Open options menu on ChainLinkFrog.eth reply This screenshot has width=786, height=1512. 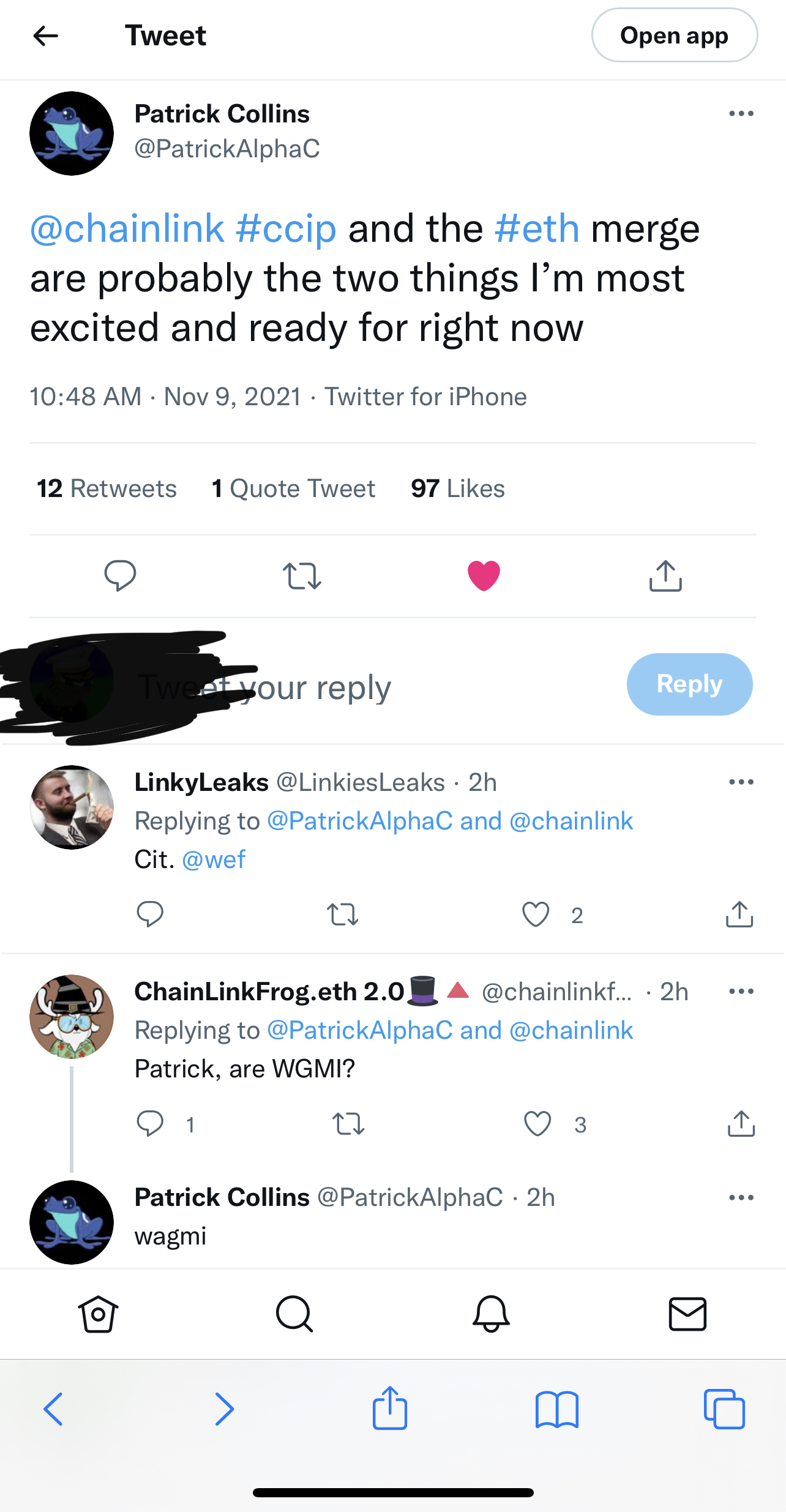(x=741, y=992)
